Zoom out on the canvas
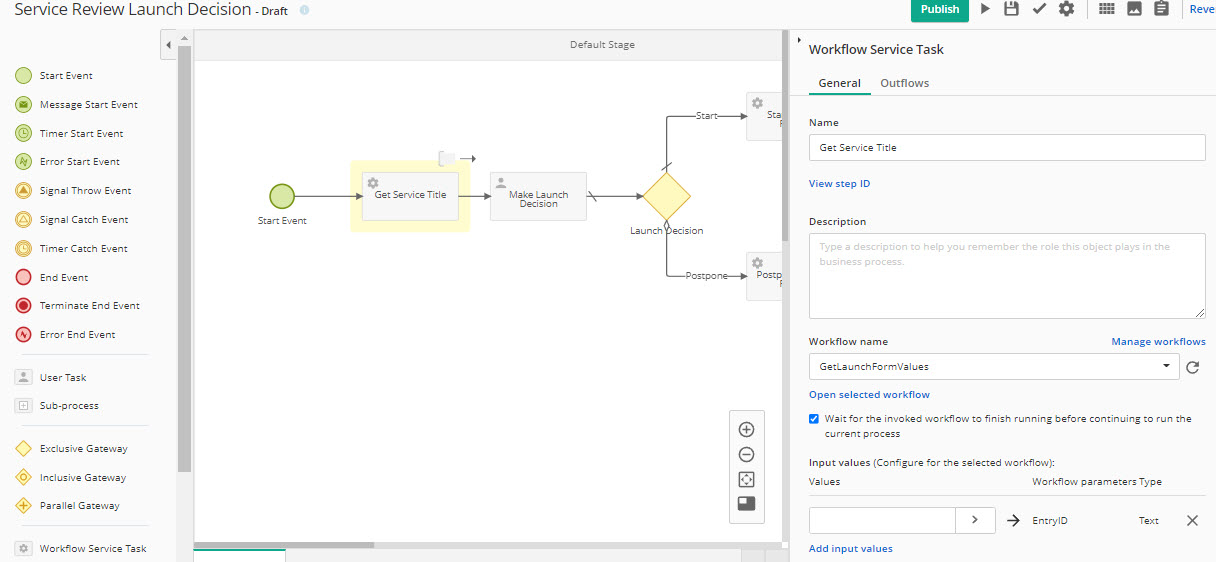 [x=746, y=455]
